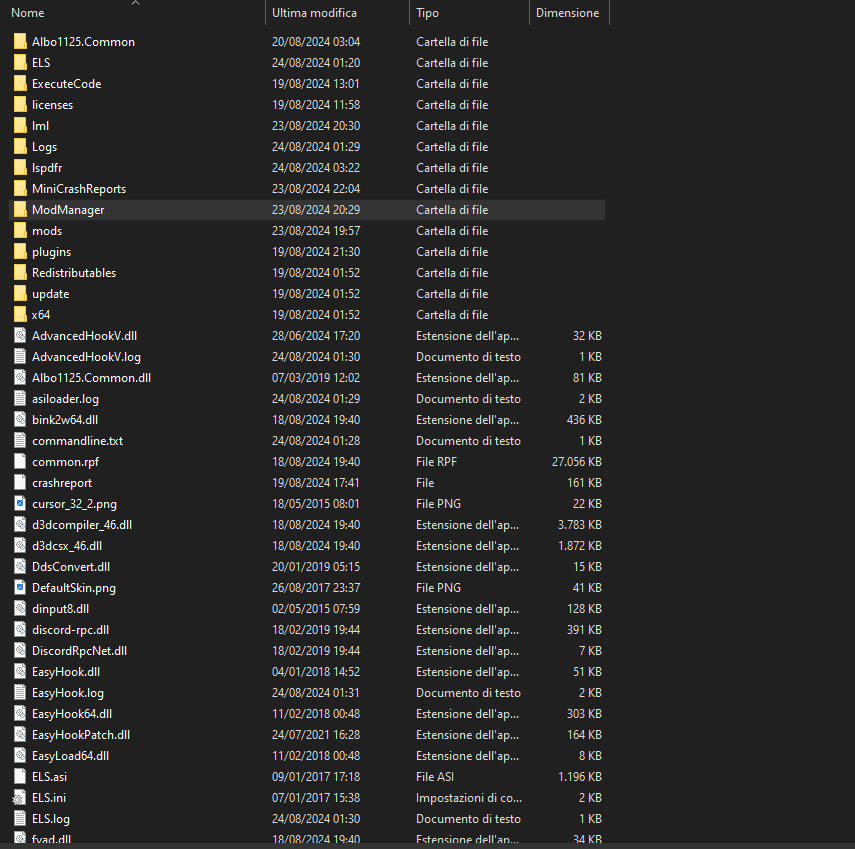Click the bink2w64.dll file icon
Image resolution: width=855 pixels, height=849 pixels.
pyautogui.click(x=20, y=420)
